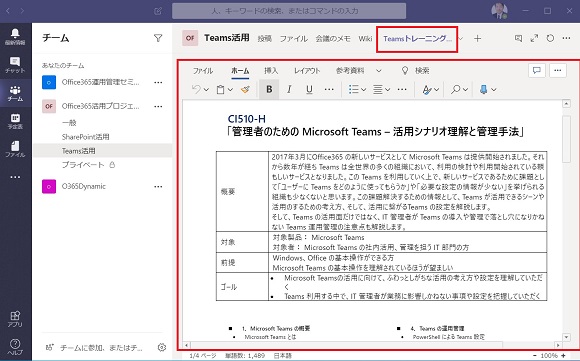
Task: Open the 会議のメモ tab
Action: click(333, 38)
